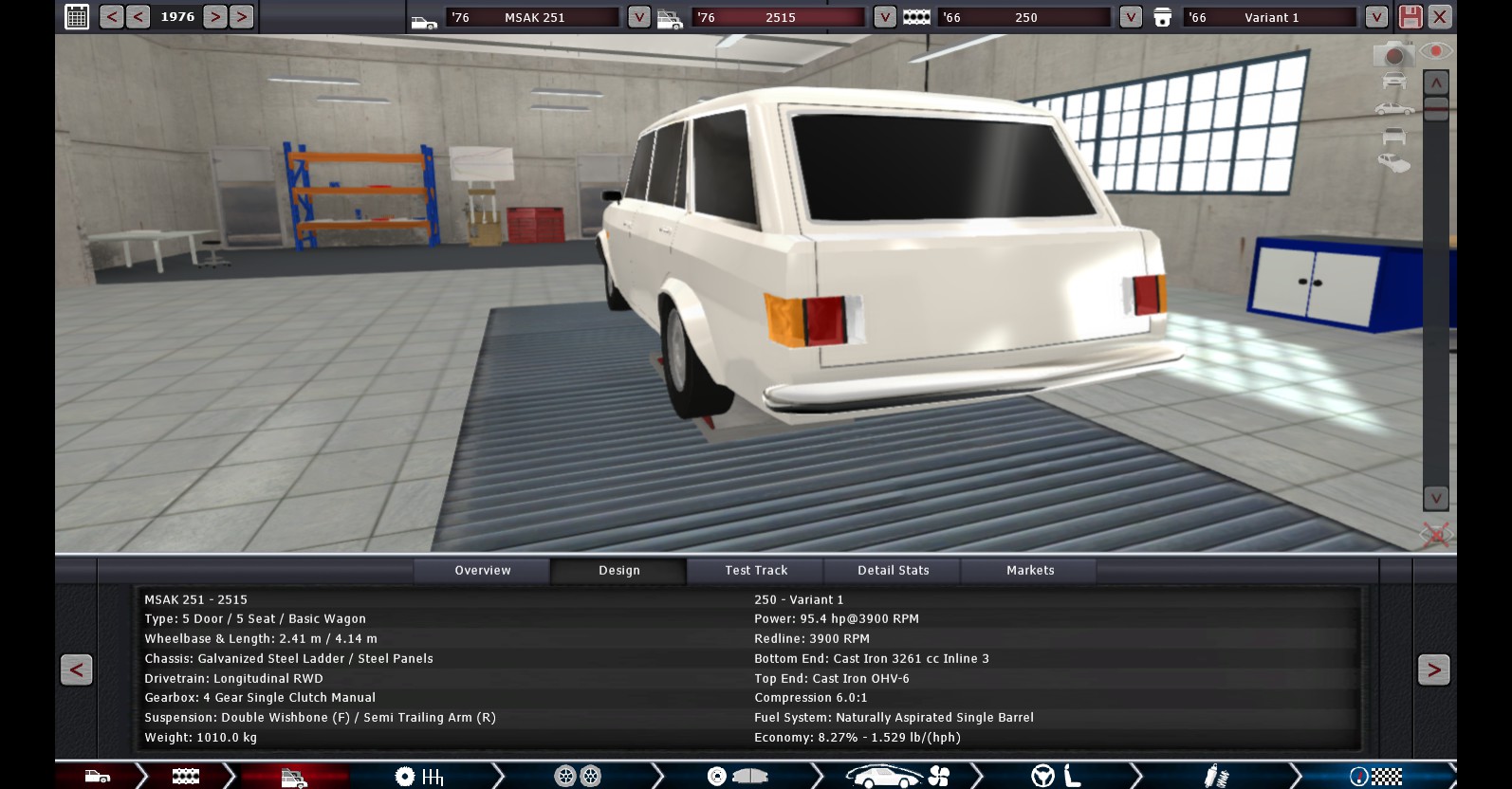
Task: Click the engine family icon beside 250
Action: pos(916,17)
